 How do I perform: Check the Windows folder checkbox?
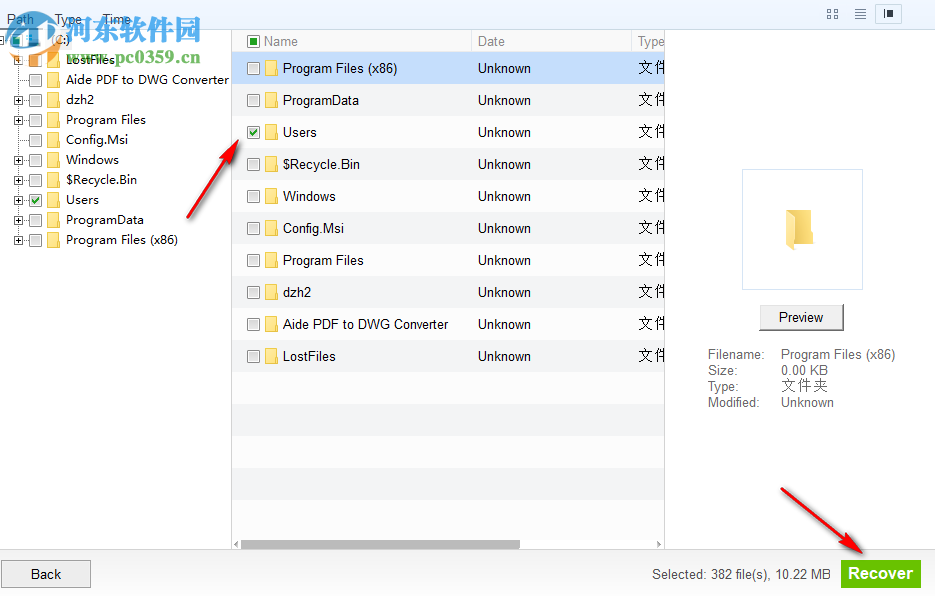click(253, 196)
